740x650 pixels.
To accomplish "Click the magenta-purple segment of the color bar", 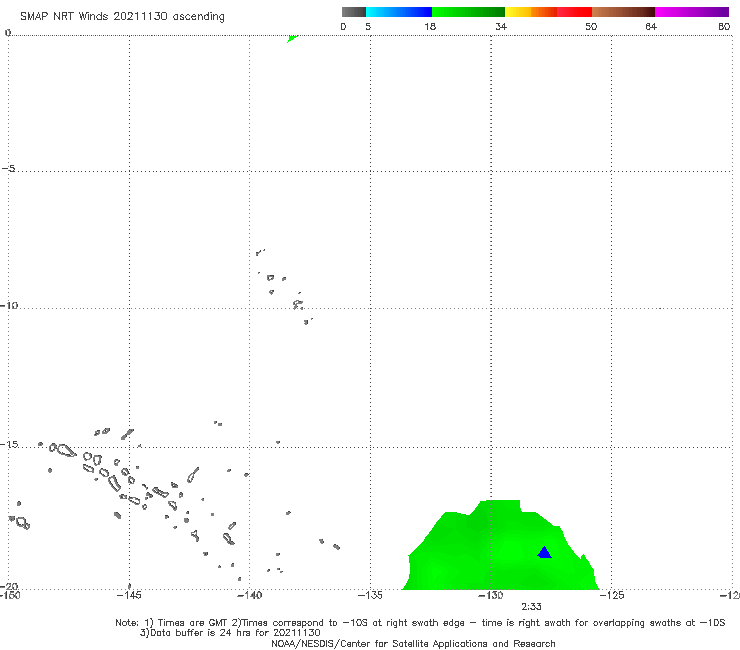I will tap(692, 12).
